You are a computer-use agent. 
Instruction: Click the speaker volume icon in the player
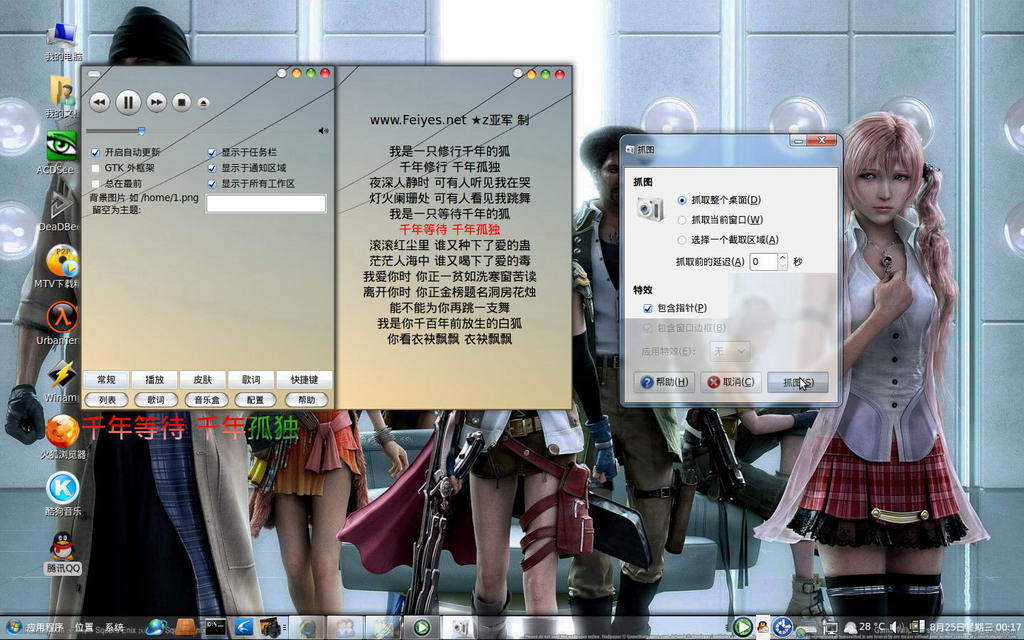(323, 131)
